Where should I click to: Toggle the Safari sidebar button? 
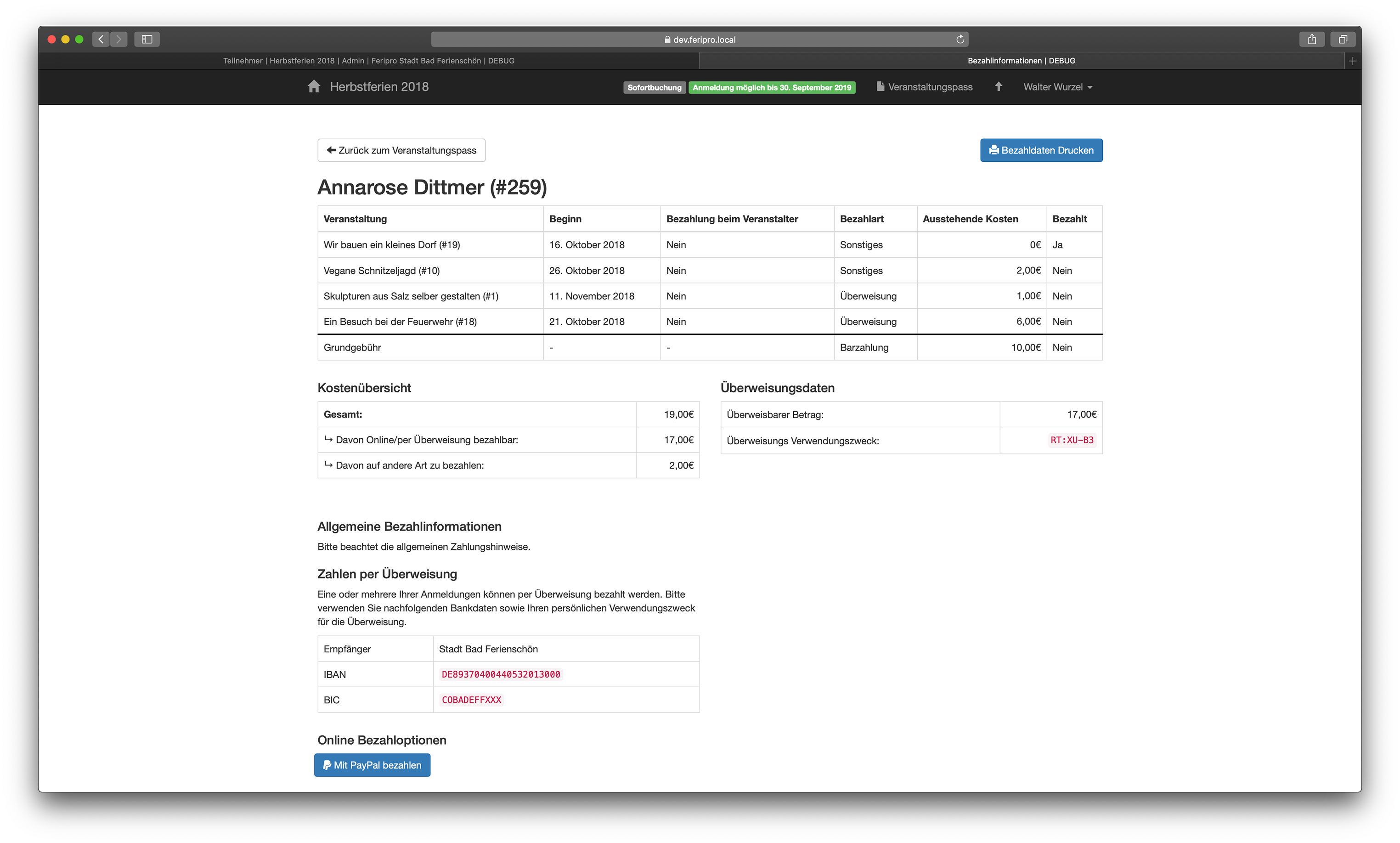147,39
